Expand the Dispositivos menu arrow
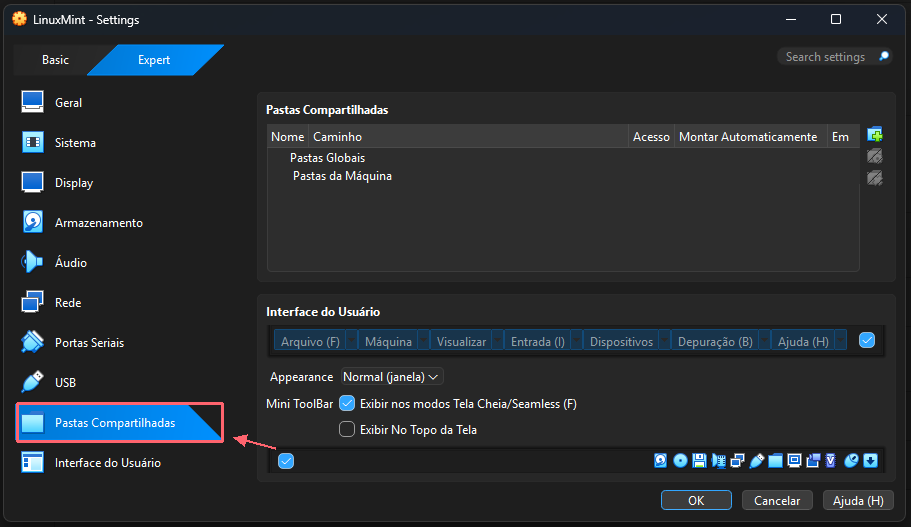Image resolution: width=911 pixels, height=527 pixels. click(665, 341)
